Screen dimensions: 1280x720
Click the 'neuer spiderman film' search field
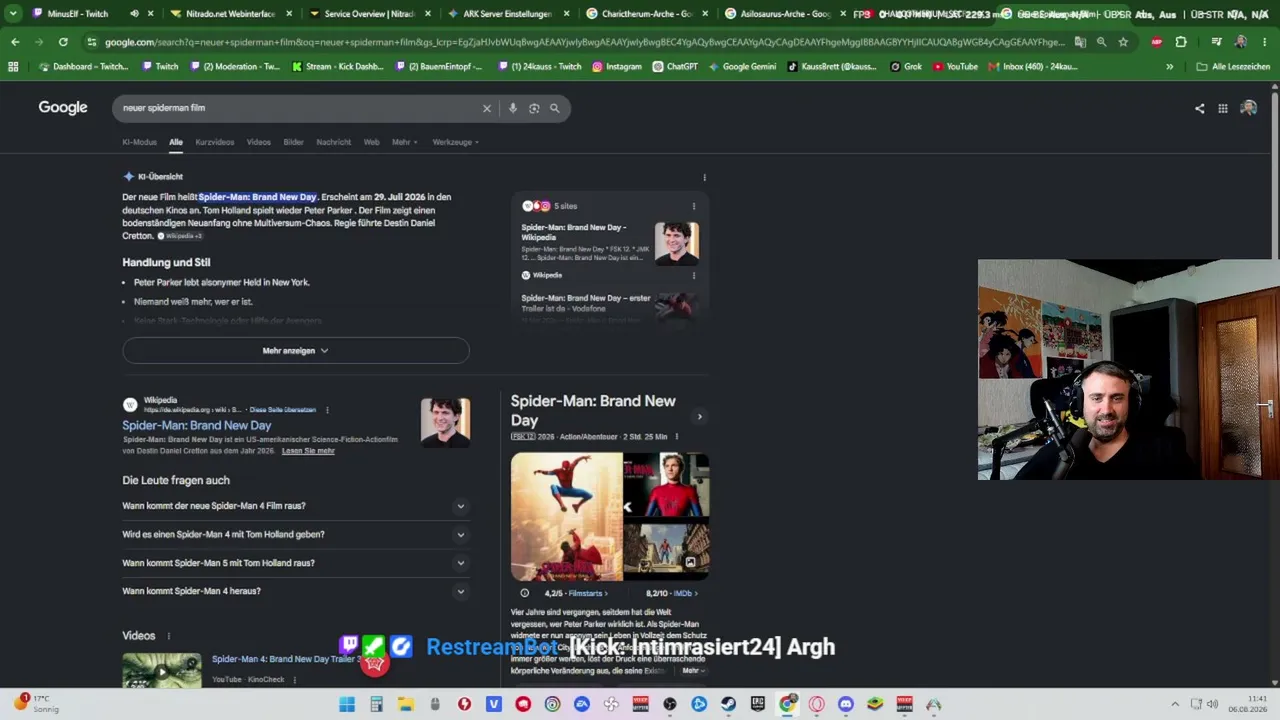point(297,108)
